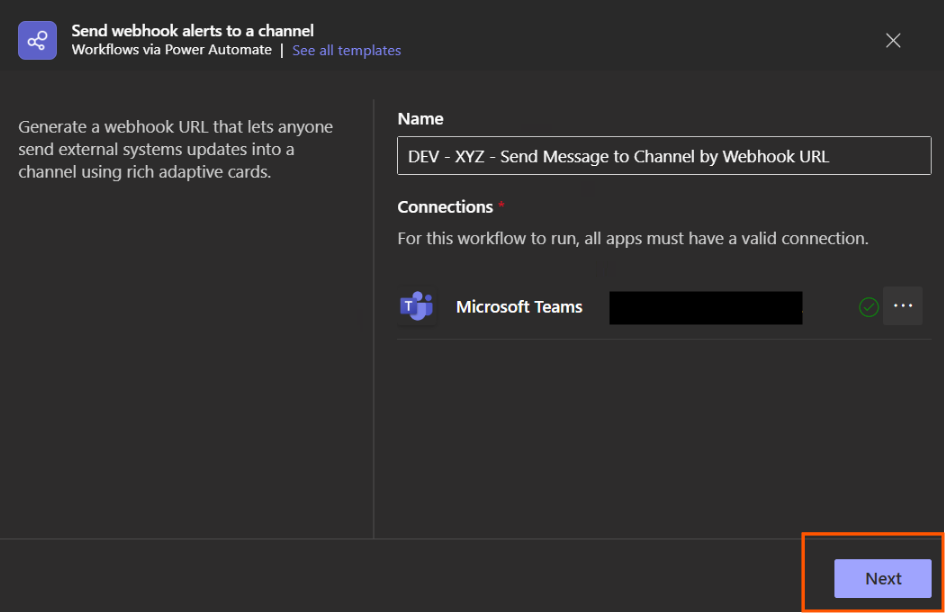Image resolution: width=945 pixels, height=613 pixels.
Task: Click the Microsoft Teams logo icon
Action: coord(416,306)
